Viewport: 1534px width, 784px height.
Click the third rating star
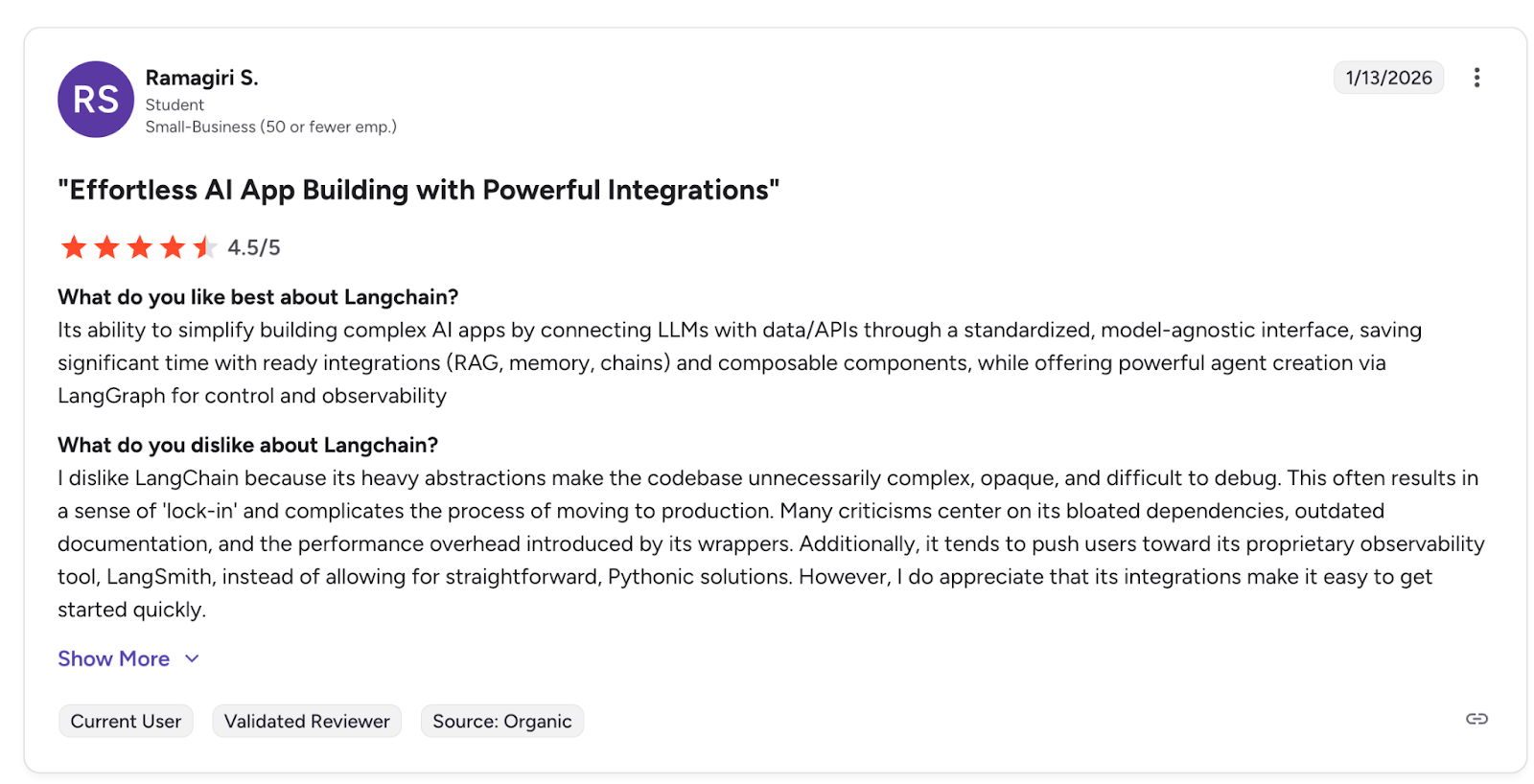[x=140, y=247]
